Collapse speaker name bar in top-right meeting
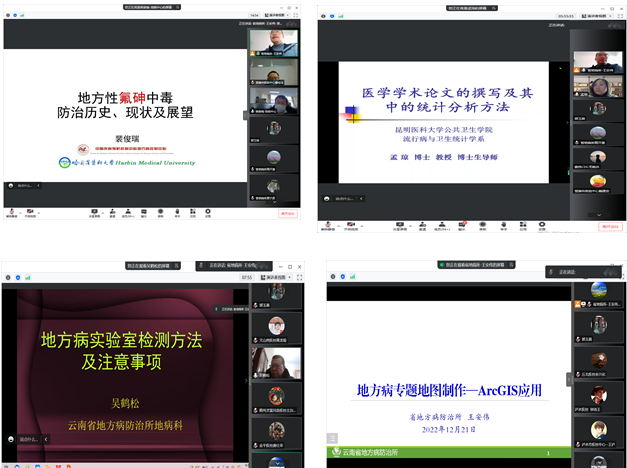This screenshot has width=627, height=468. tap(361, 198)
